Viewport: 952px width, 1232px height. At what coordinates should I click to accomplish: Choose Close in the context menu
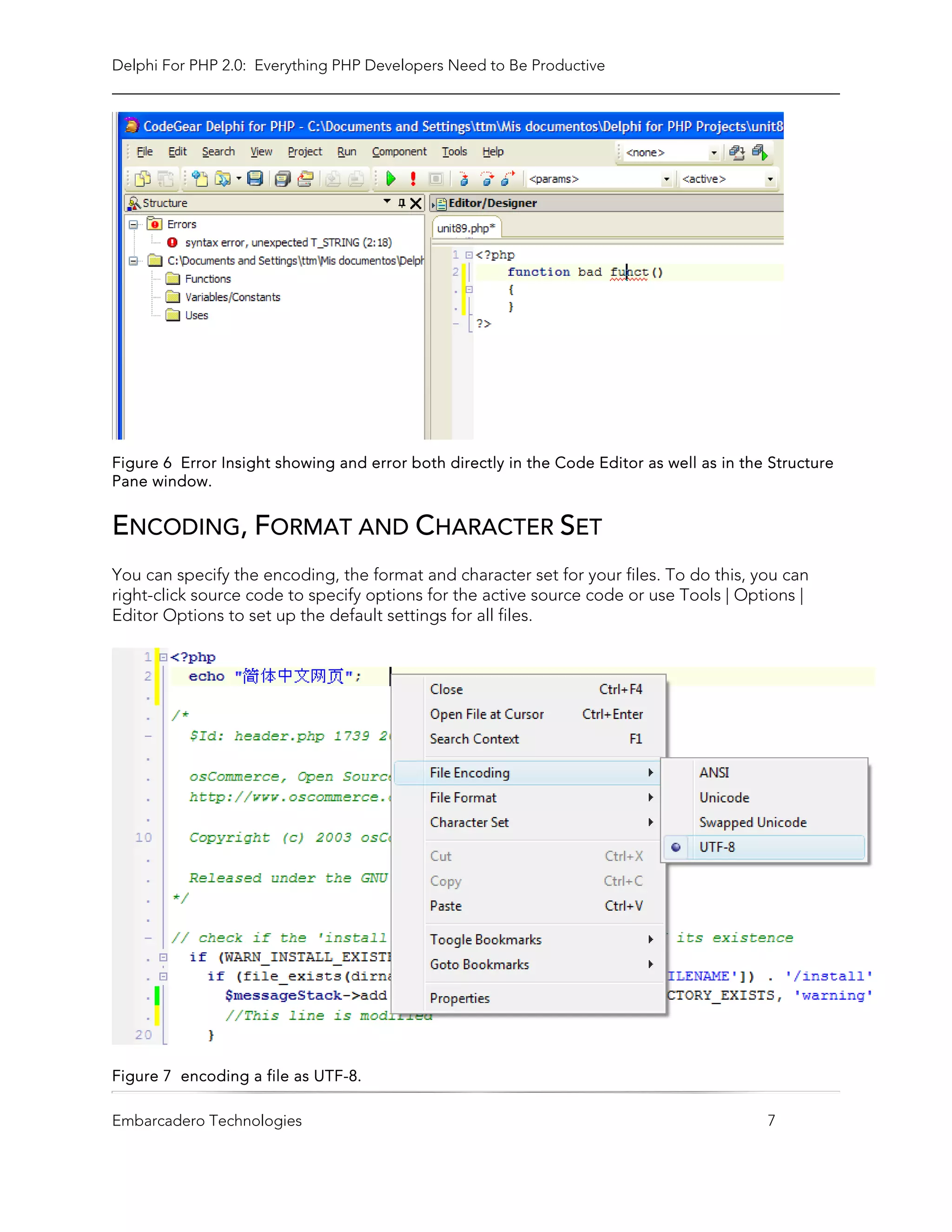(536, 689)
